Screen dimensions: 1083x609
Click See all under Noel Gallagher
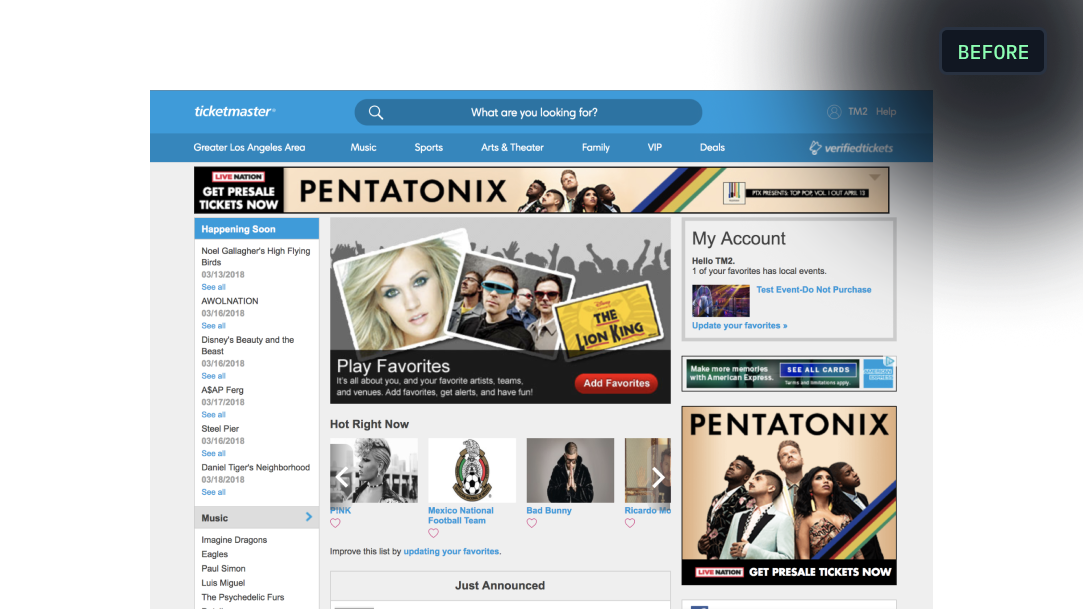coord(213,287)
